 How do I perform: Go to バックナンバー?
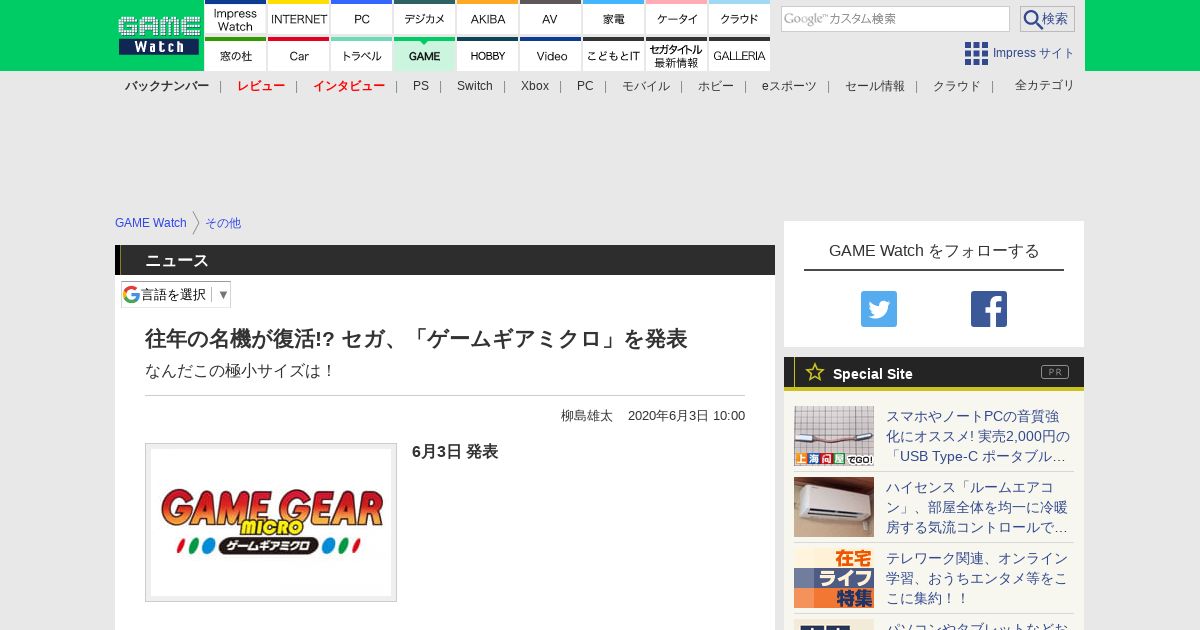click(x=167, y=86)
